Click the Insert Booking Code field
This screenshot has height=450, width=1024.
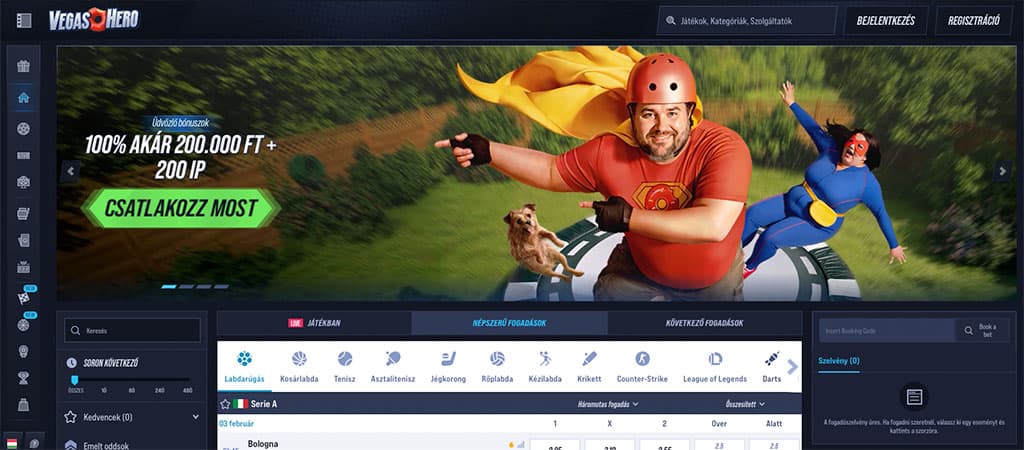[x=886, y=330]
